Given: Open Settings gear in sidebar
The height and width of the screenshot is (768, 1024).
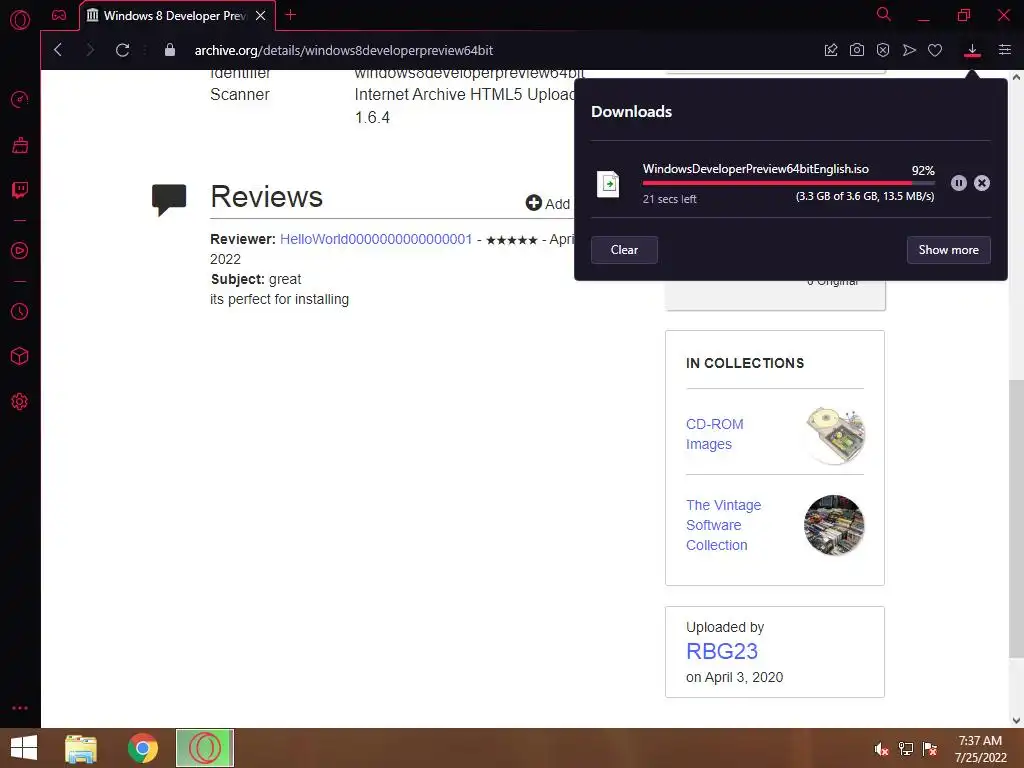Looking at the screenshot, I should tap(20, 402).
